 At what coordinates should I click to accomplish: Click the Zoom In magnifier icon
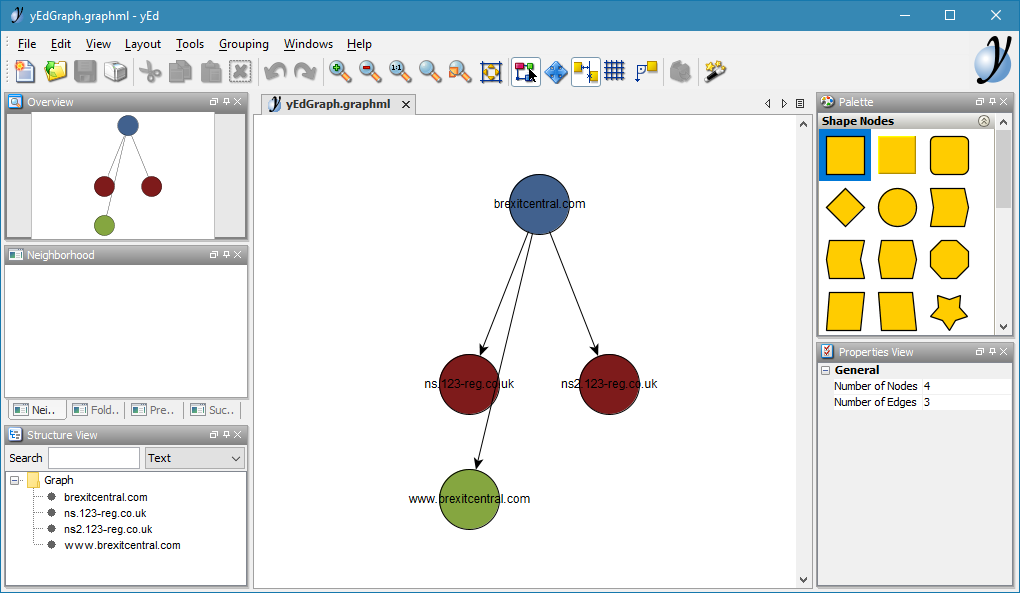(x=340, y=71)
